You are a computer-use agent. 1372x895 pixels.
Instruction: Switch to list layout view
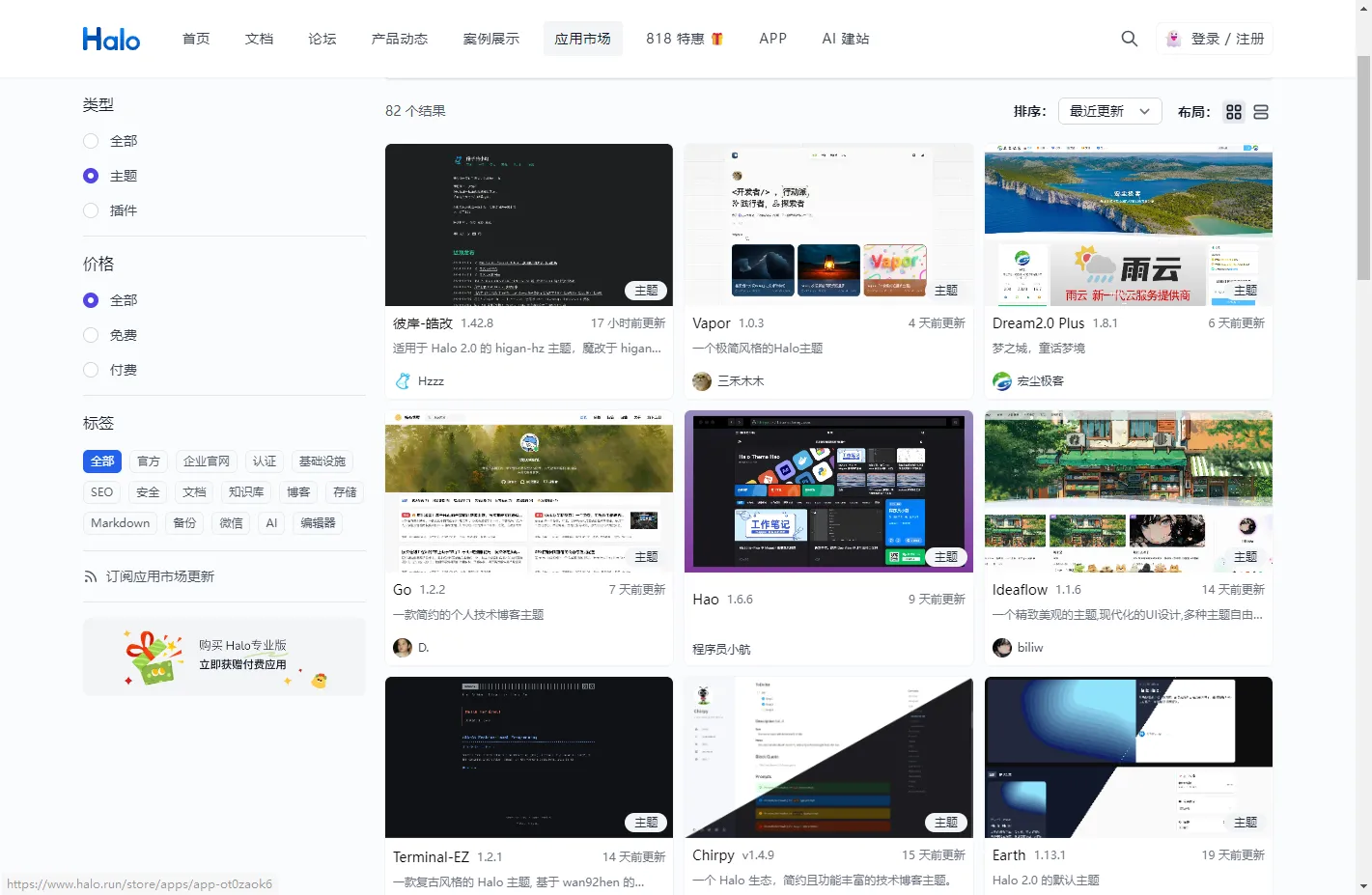pyautogui.click(x=1261, y=112)
